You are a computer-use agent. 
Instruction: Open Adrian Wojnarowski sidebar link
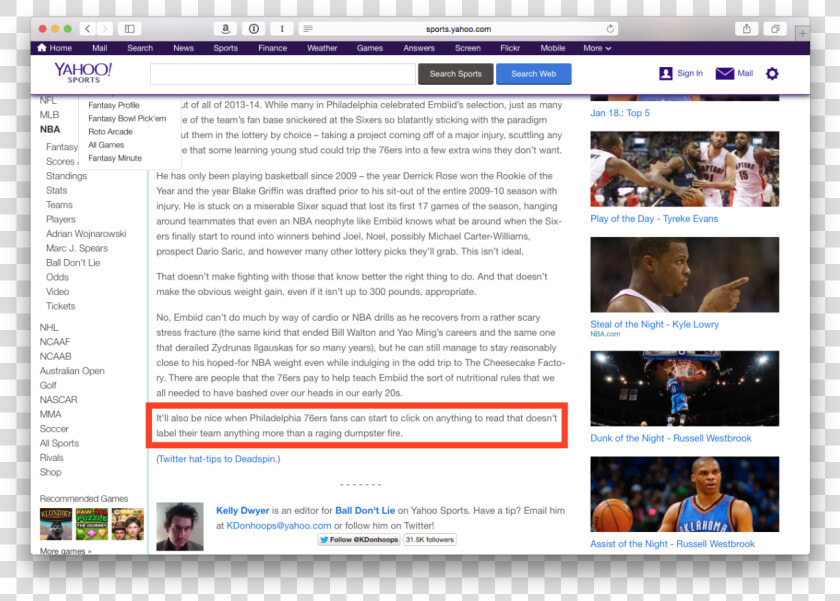[x=86, y=234]
